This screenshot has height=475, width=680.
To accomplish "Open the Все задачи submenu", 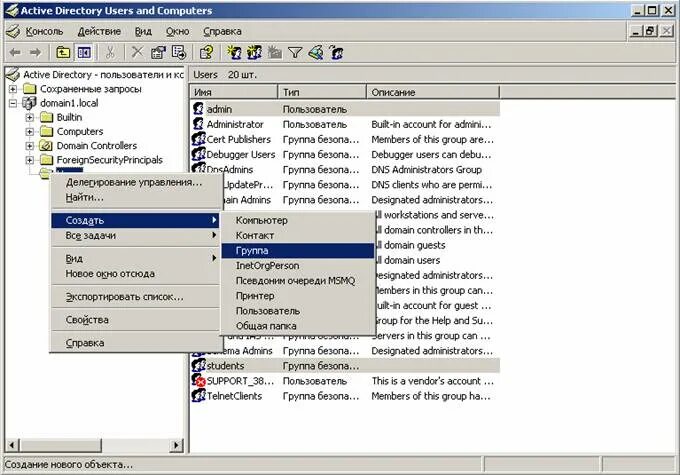I will click(x=135, y=236).
